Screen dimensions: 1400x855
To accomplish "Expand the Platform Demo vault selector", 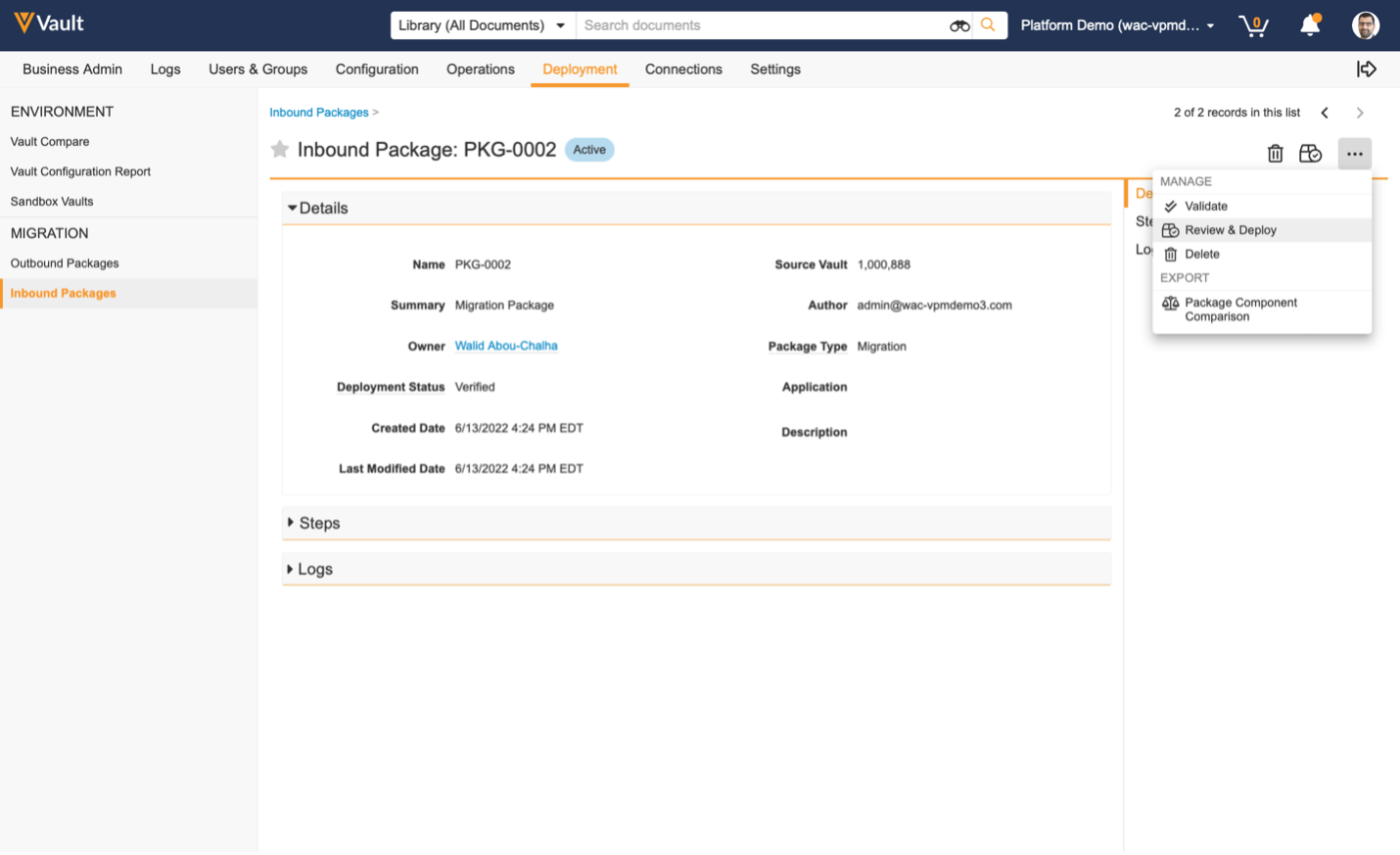I will (1117, 25).
